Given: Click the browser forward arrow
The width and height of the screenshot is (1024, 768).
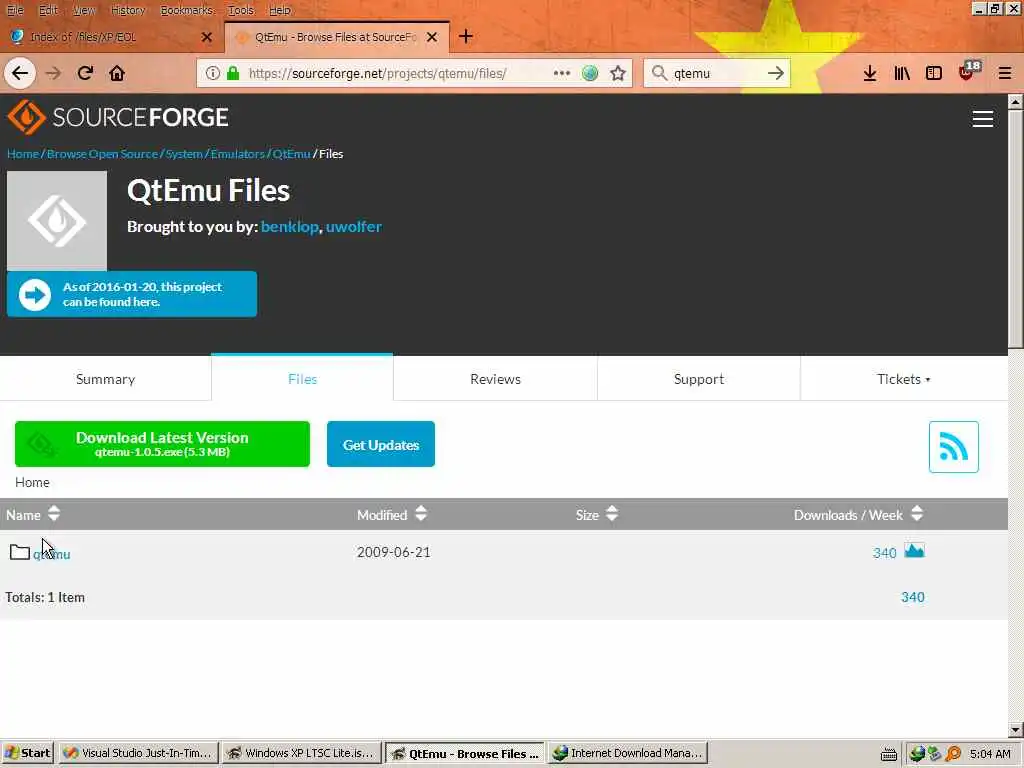Looking at the screenshot, I should (53, 73).
